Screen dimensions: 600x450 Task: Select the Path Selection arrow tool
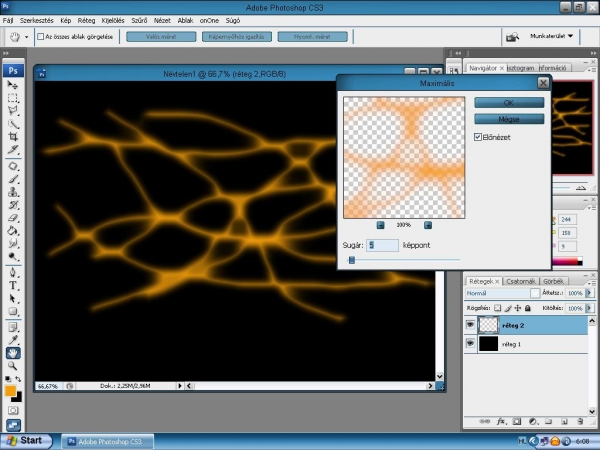tap(13, 299)
